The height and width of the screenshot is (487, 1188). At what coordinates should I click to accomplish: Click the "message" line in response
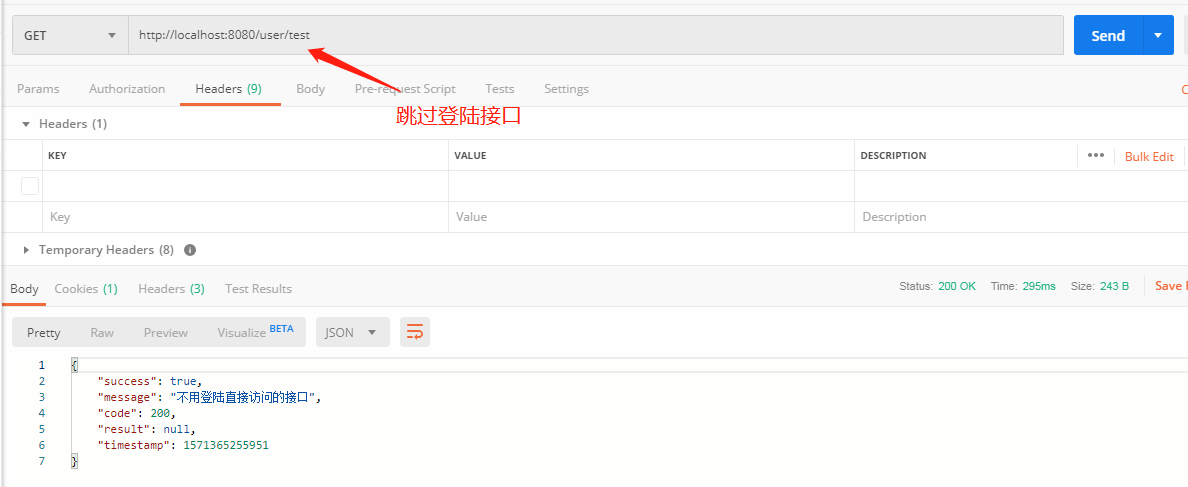[209, 397]
